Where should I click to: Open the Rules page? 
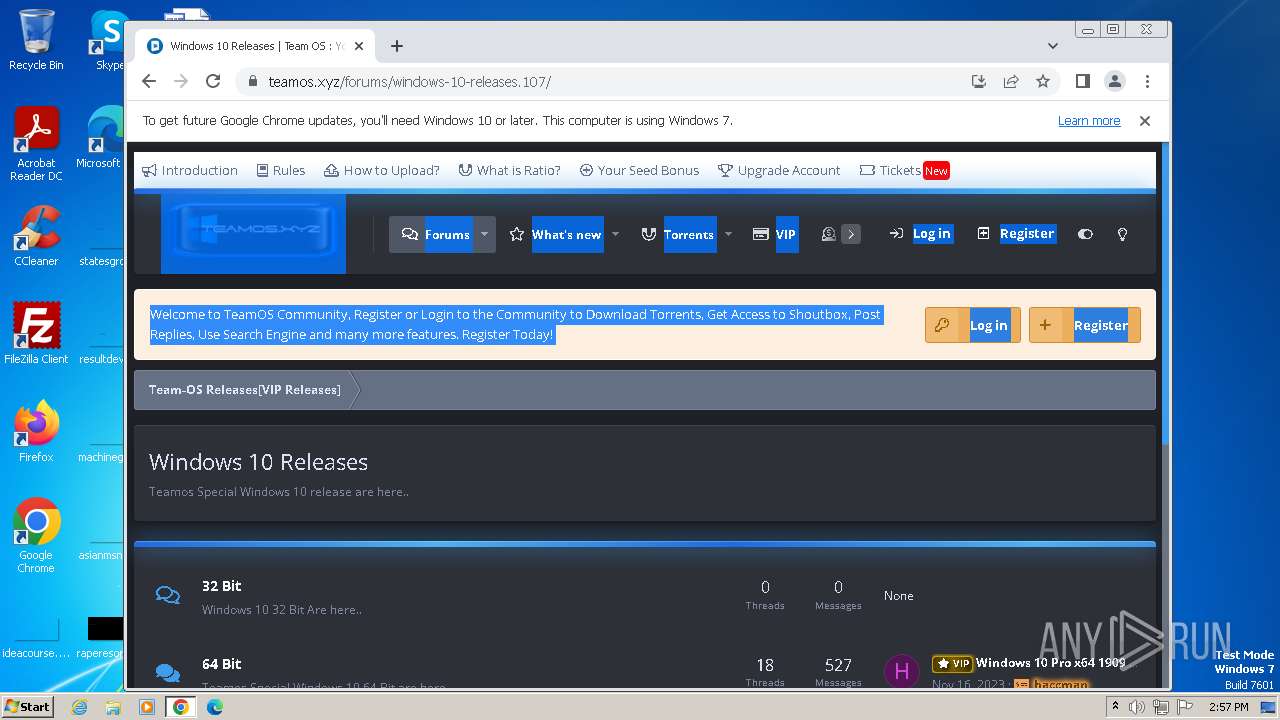(281, 170)
